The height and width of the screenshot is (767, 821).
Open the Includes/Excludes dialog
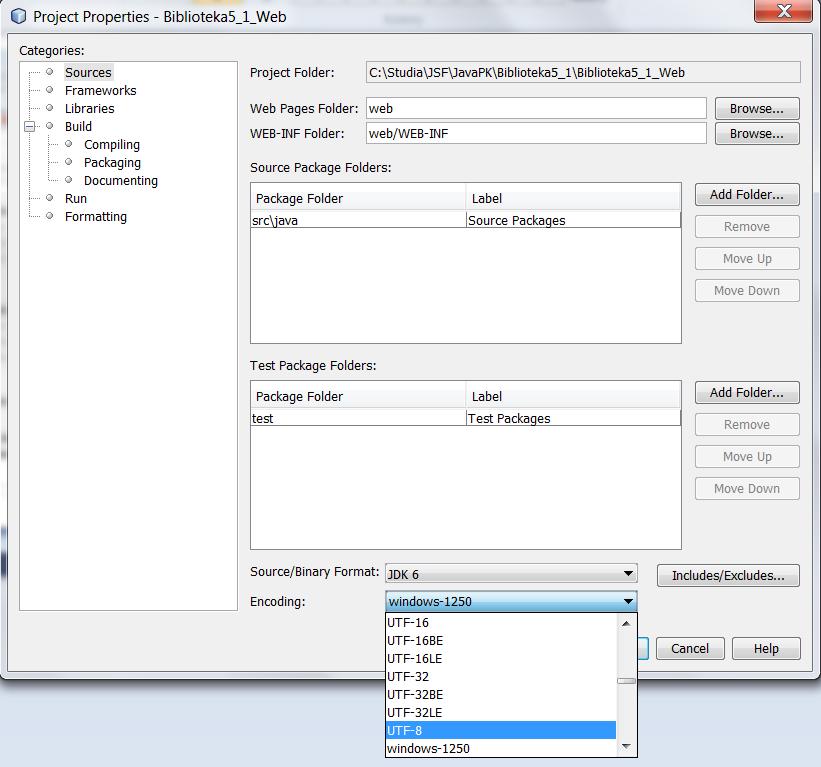[x=728, y=575]
